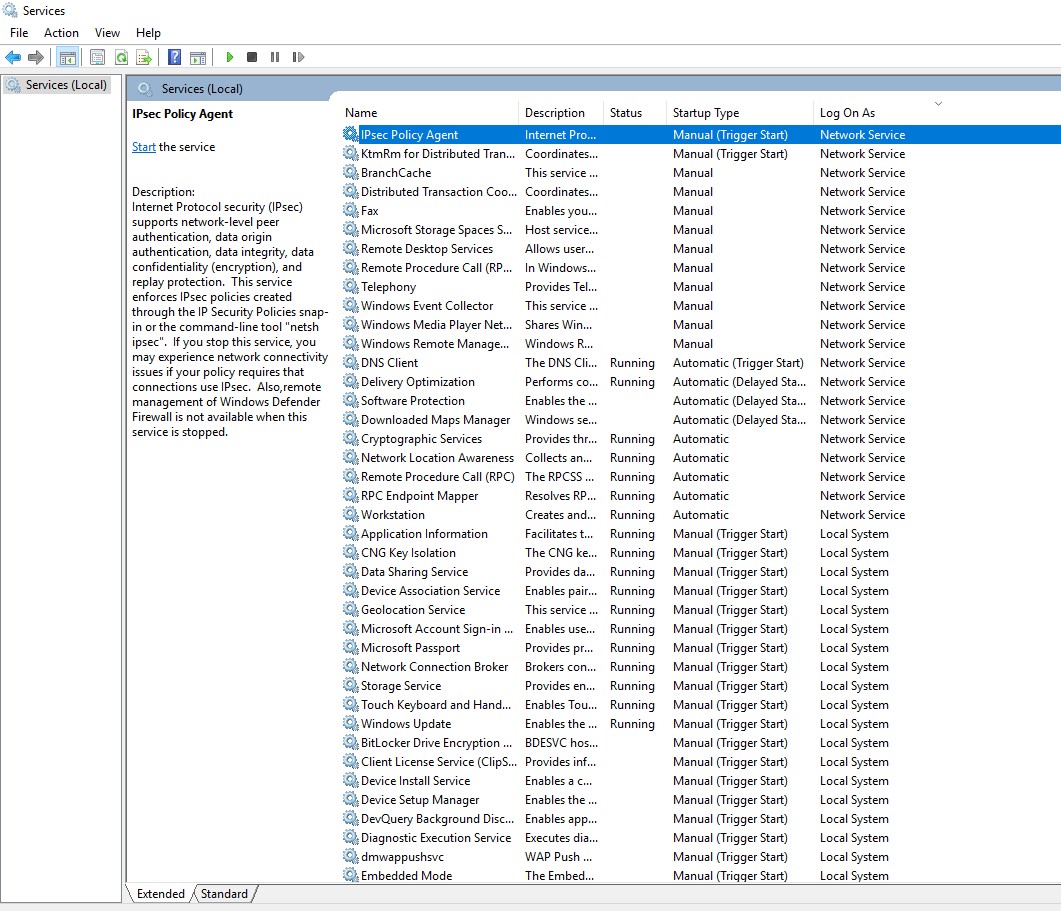Select the Windows Event Collector service

[x=700, y=305]
